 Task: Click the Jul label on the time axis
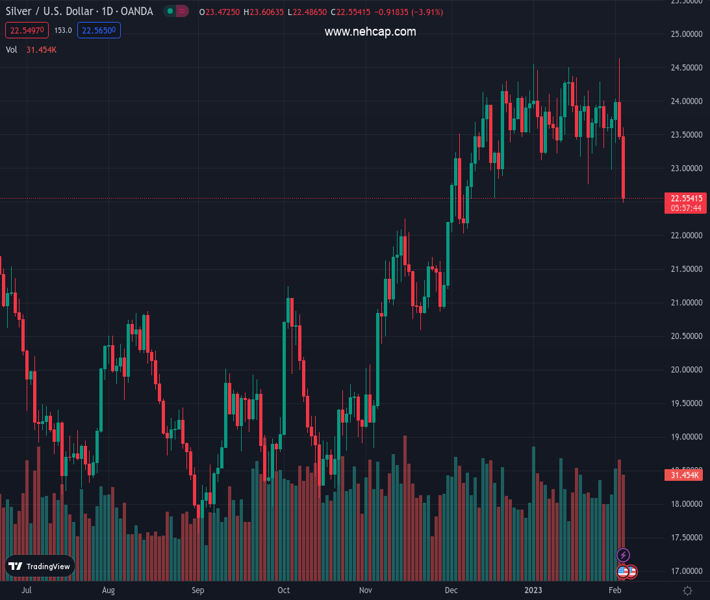pos(26,591)
